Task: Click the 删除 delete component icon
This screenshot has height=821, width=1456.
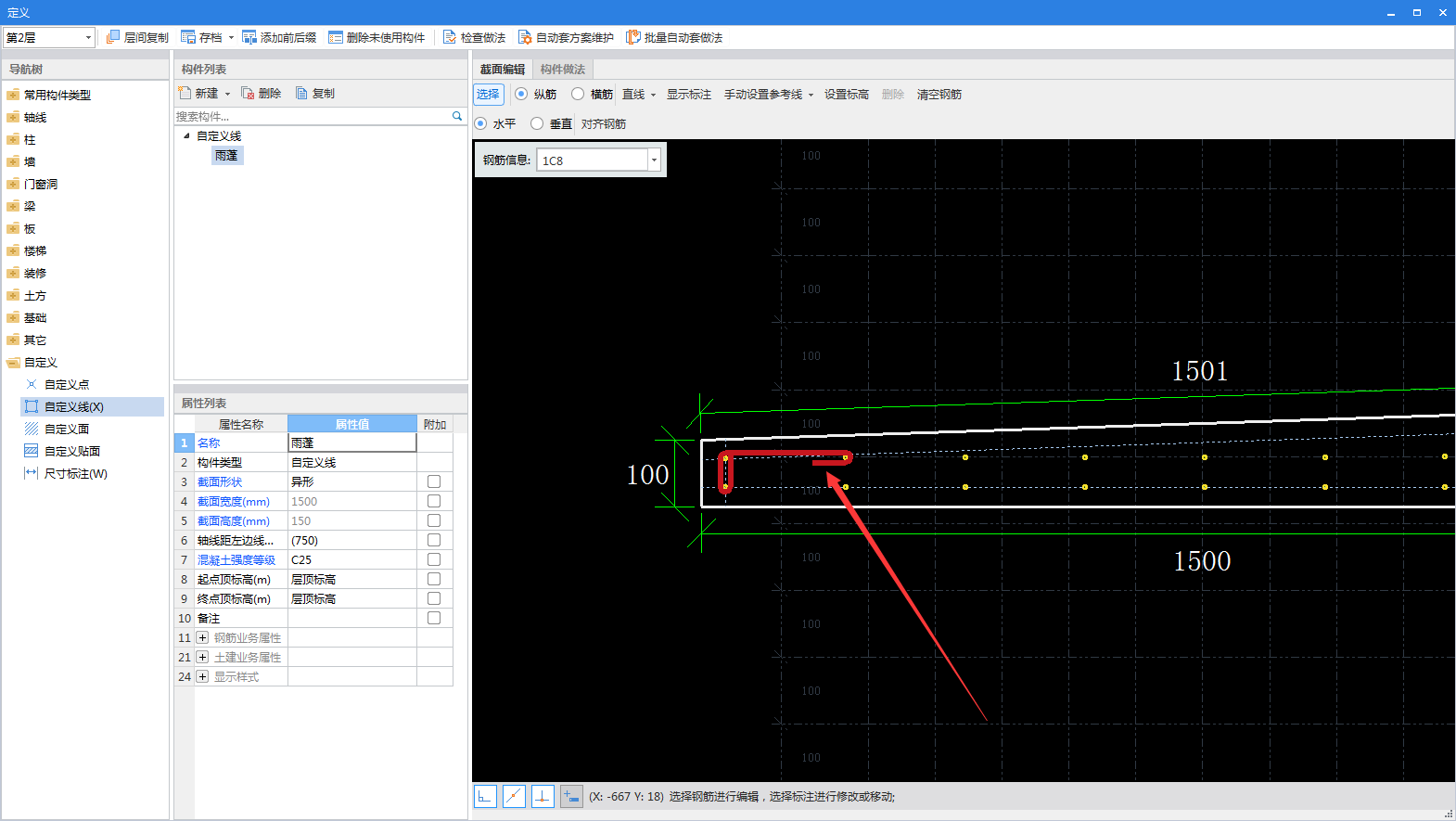Action: [248, 93]
